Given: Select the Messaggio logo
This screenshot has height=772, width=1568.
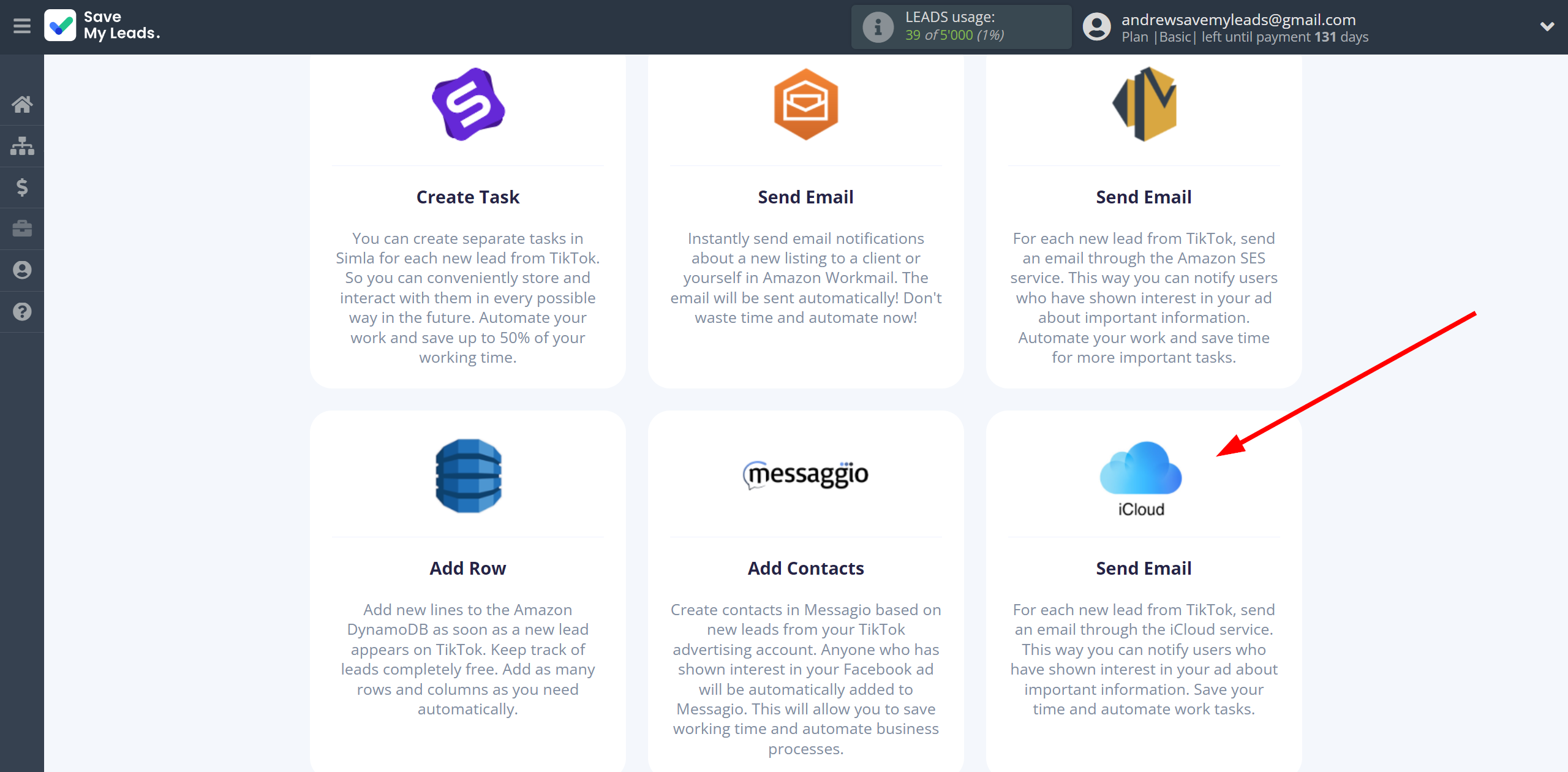Looking at the screenshot, I should [806, 475].
